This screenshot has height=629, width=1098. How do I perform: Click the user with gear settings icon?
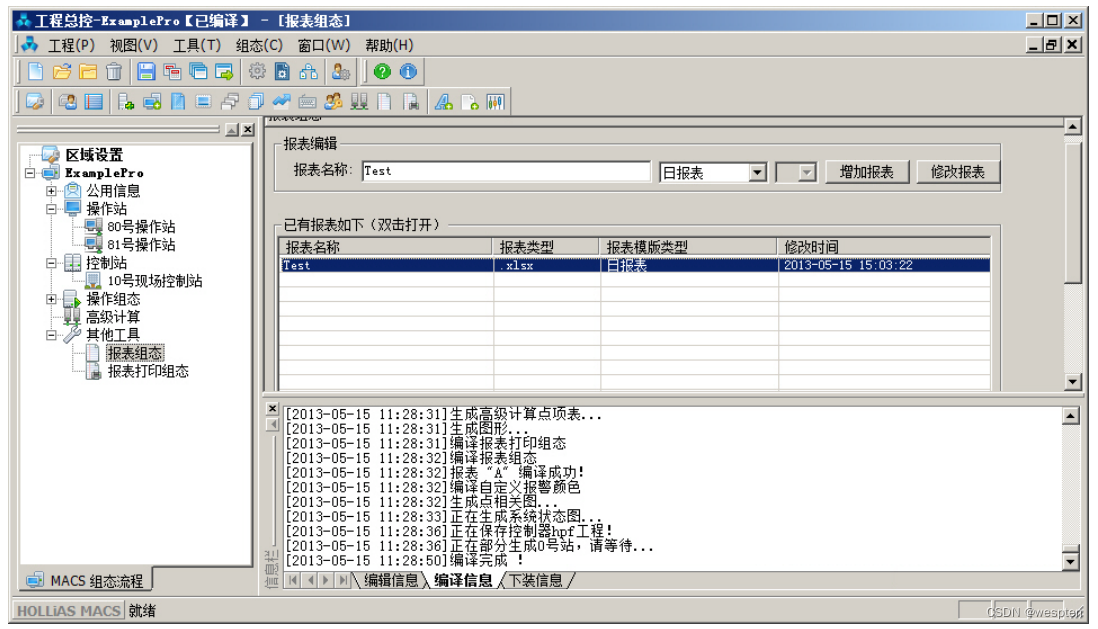tap(341, 71)
